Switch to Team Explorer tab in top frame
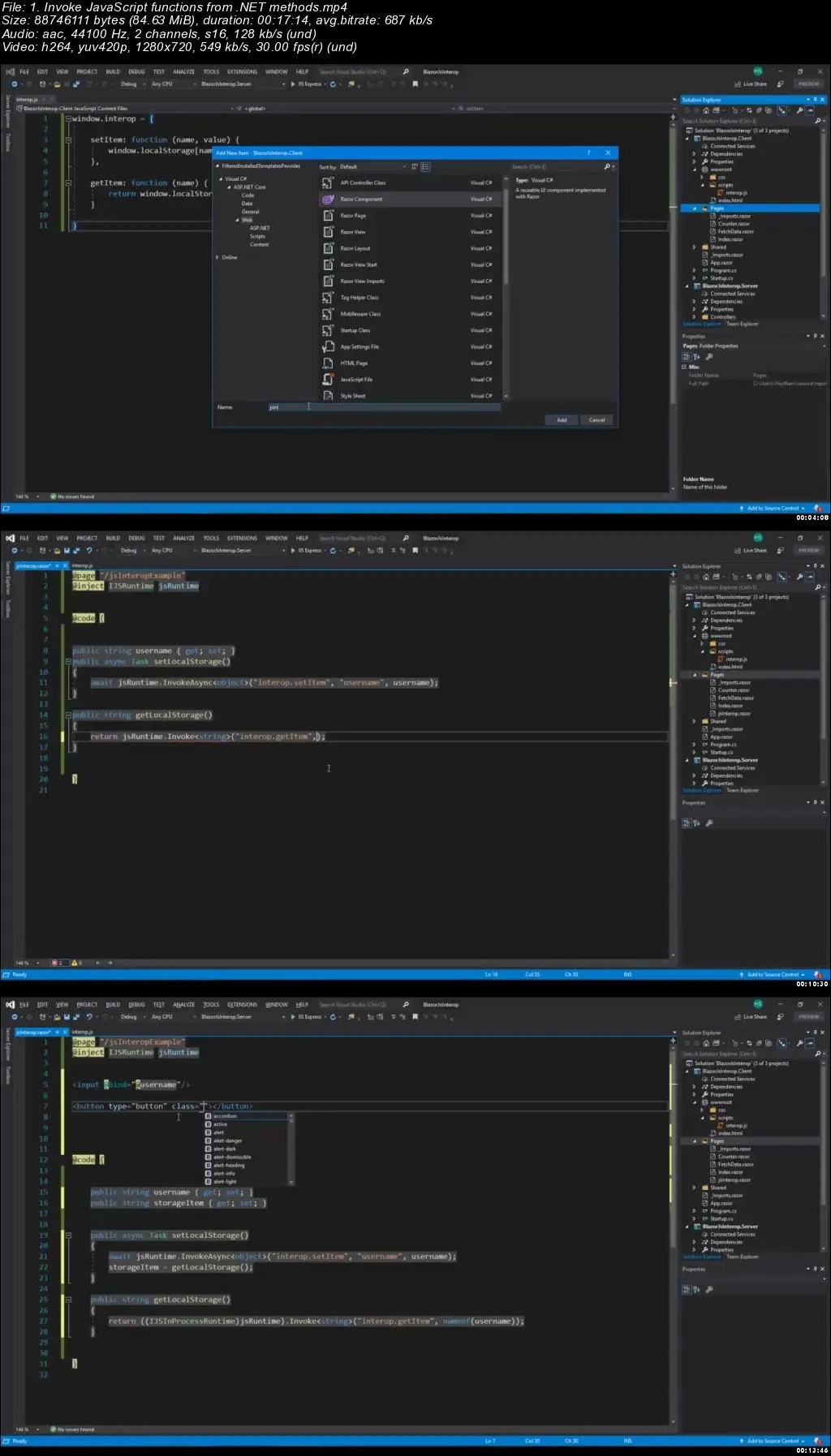 742,324
